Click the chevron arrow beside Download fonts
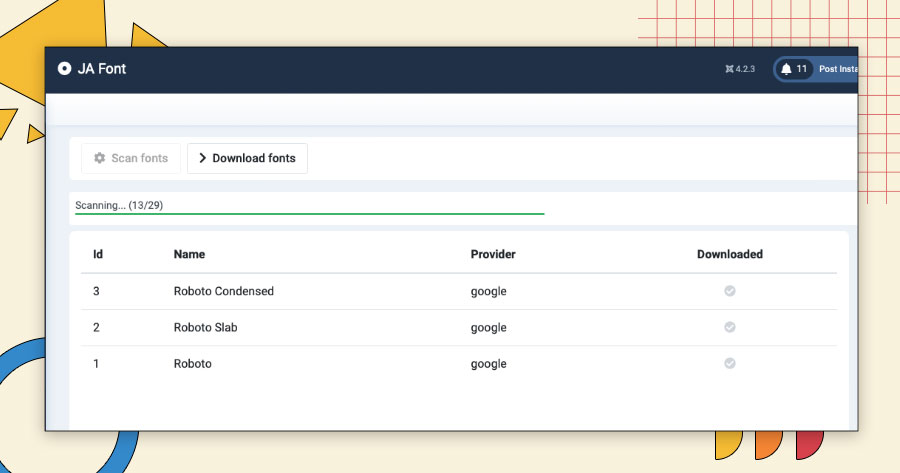Image resolution: width=900 pixels, height=473 pixels. 202,158
